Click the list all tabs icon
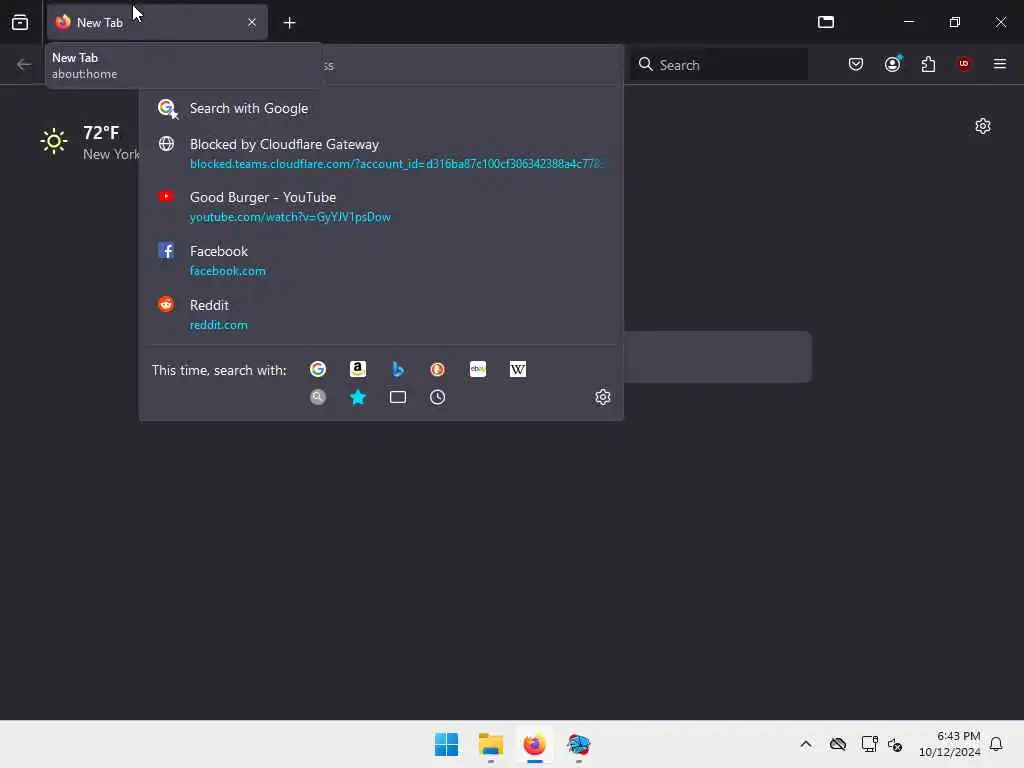The height and width of the screenshot is (768, 1024). pos(826,22)
